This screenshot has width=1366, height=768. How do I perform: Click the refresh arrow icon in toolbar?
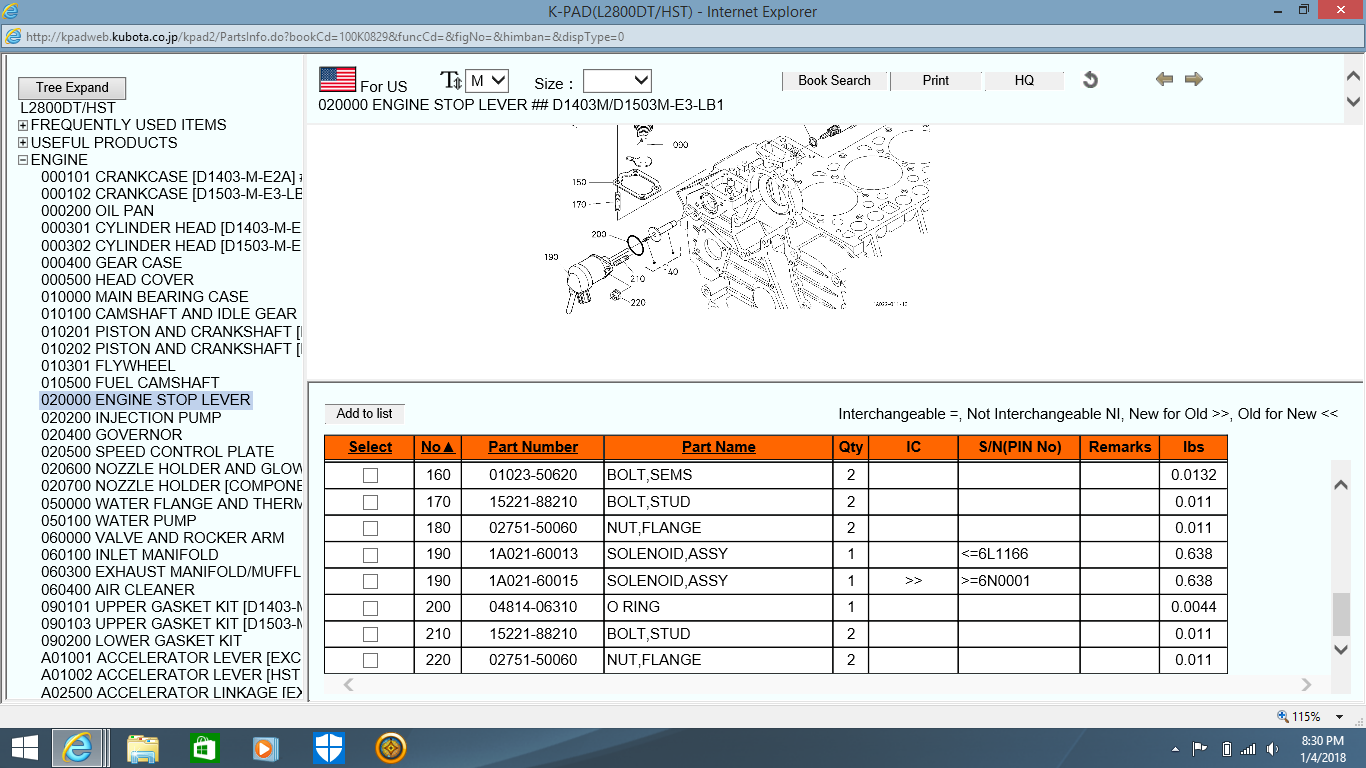click(1090, 80)
